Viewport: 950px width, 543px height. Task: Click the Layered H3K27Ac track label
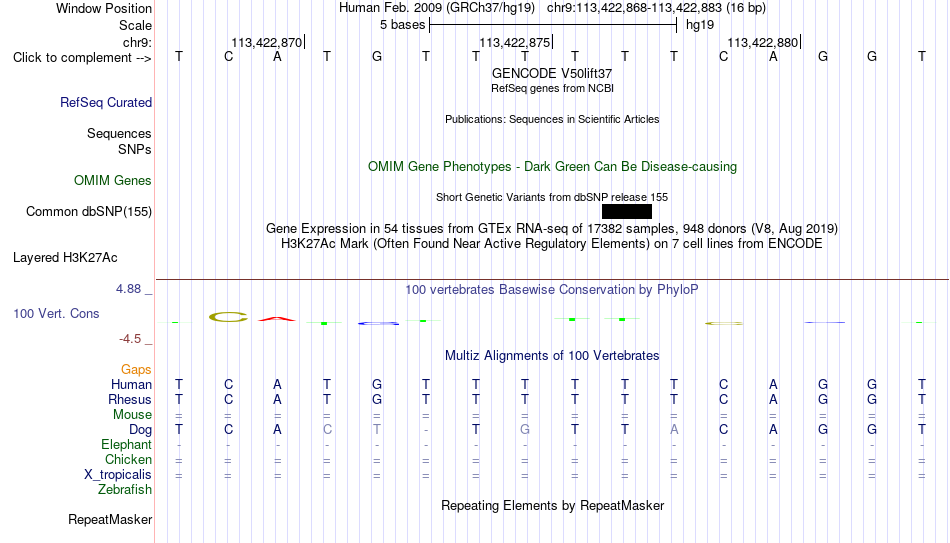tap(65, 258)
